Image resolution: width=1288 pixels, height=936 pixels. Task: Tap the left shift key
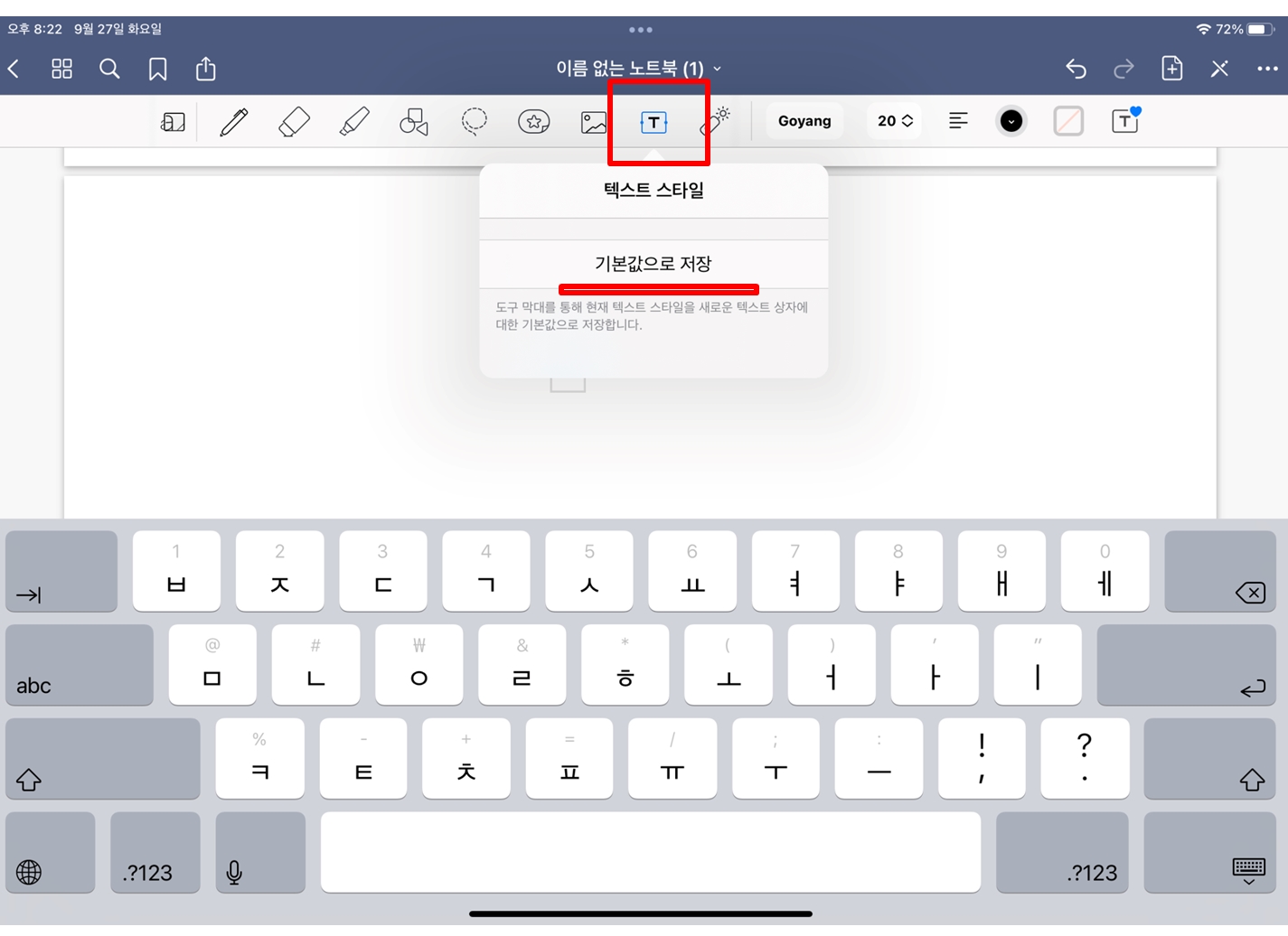103,759
